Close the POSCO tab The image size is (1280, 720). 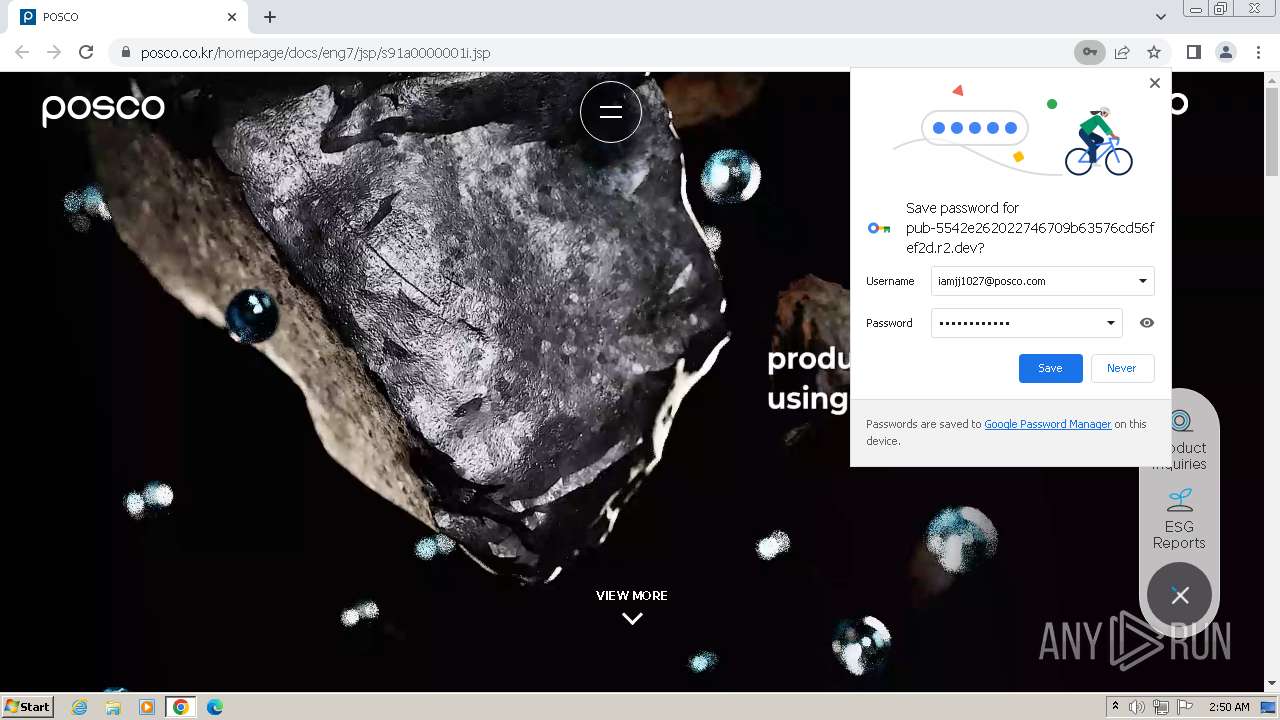point(232,17)
